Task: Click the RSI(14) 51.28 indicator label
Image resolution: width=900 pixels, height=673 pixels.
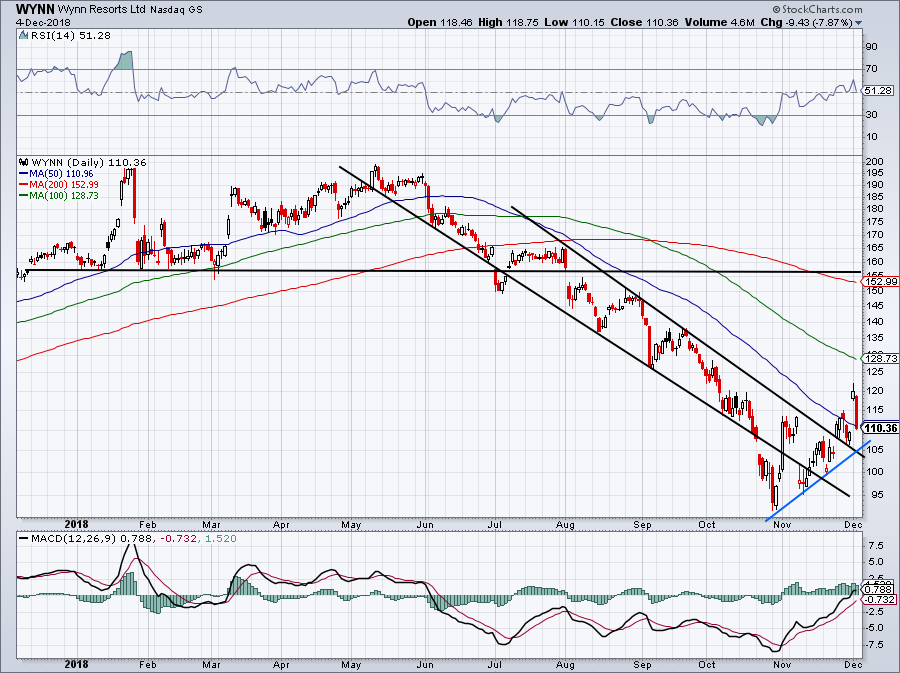Action: 71,36
